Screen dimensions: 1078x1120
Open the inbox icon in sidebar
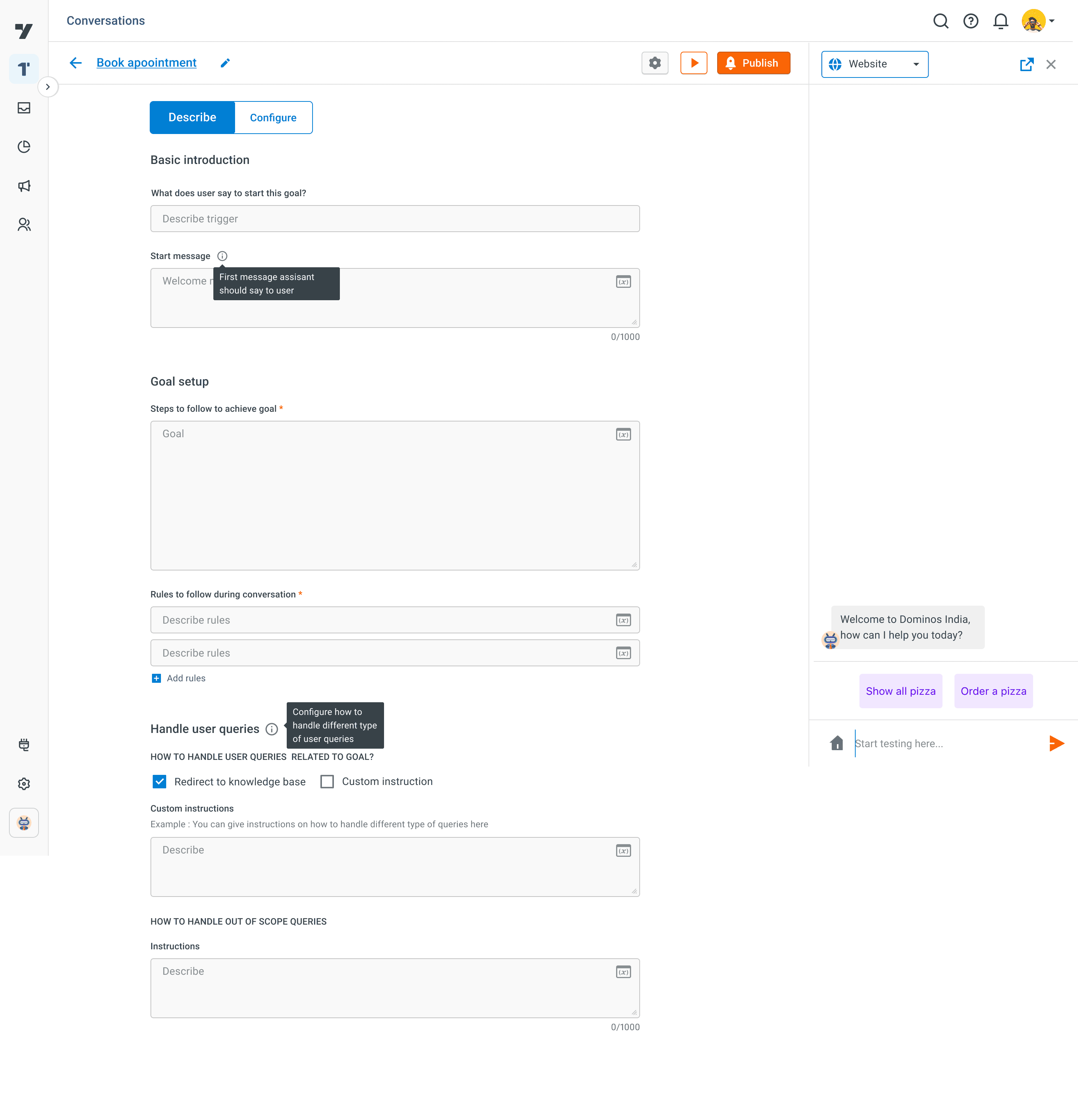click(24, 108)
